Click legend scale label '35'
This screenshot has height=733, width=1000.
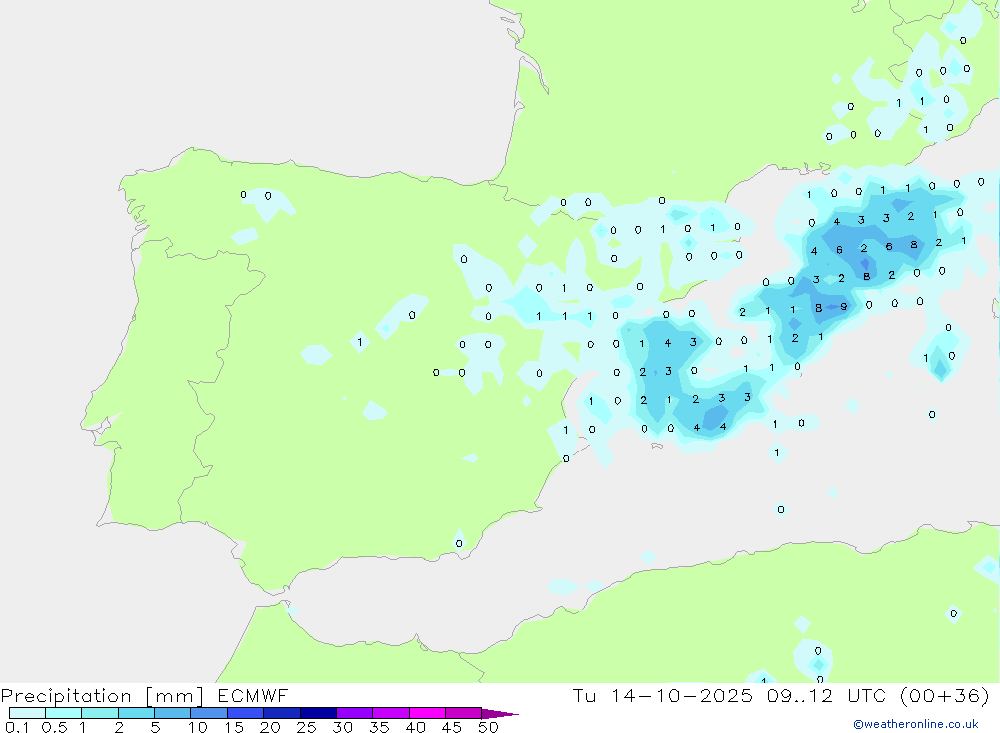(379, 727)
